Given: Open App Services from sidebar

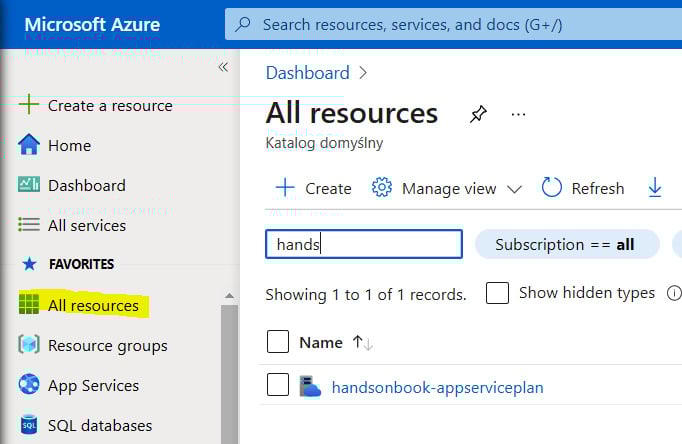Looking at the screenshot, I should (94, 386).
